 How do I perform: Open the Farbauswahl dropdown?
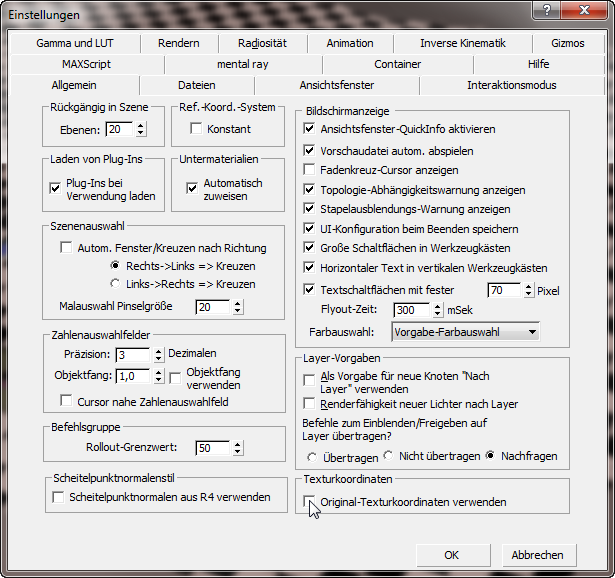[465, 332]
